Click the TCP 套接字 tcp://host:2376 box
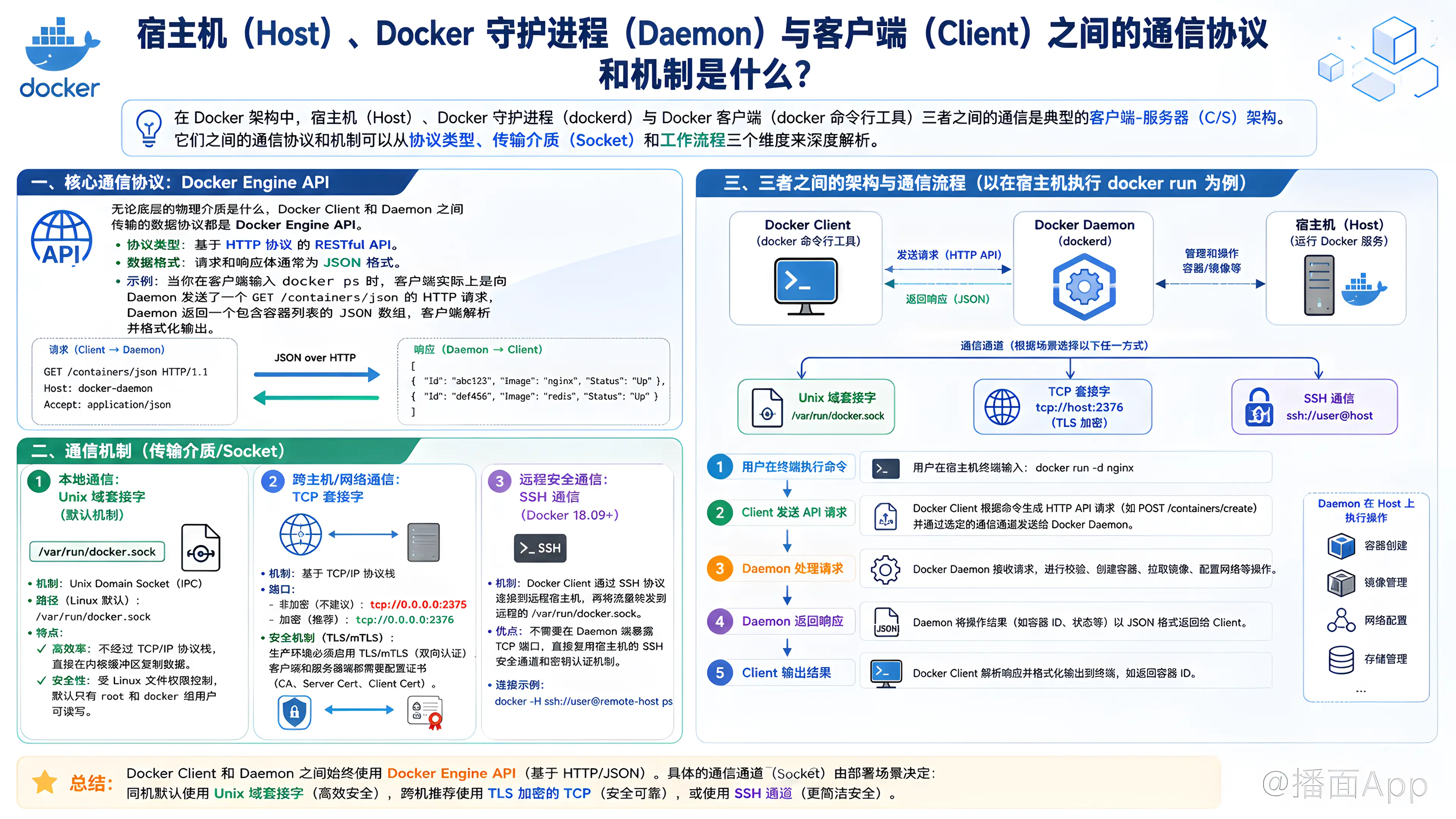 click(x=1062, y=406)
